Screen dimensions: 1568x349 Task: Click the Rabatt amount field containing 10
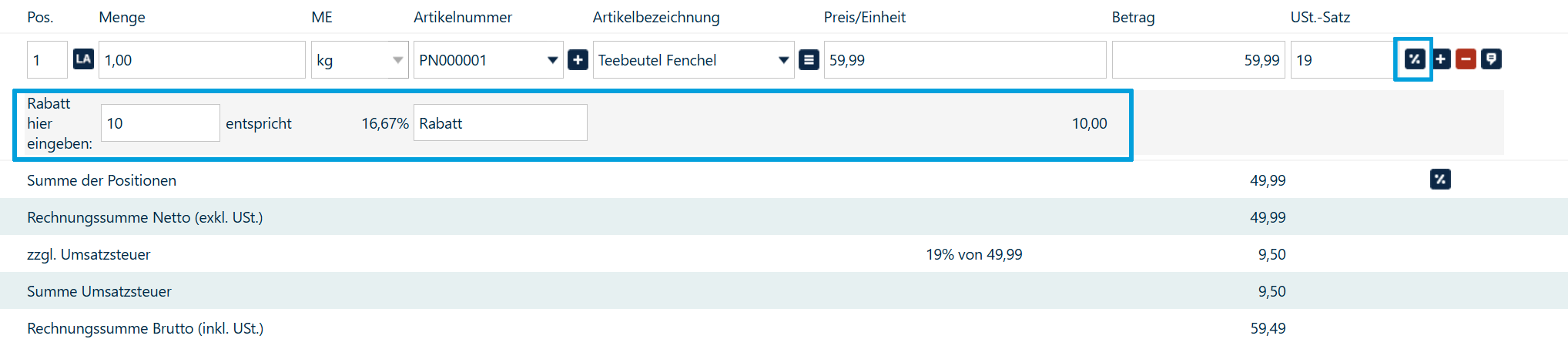click(x=160, y=123)
